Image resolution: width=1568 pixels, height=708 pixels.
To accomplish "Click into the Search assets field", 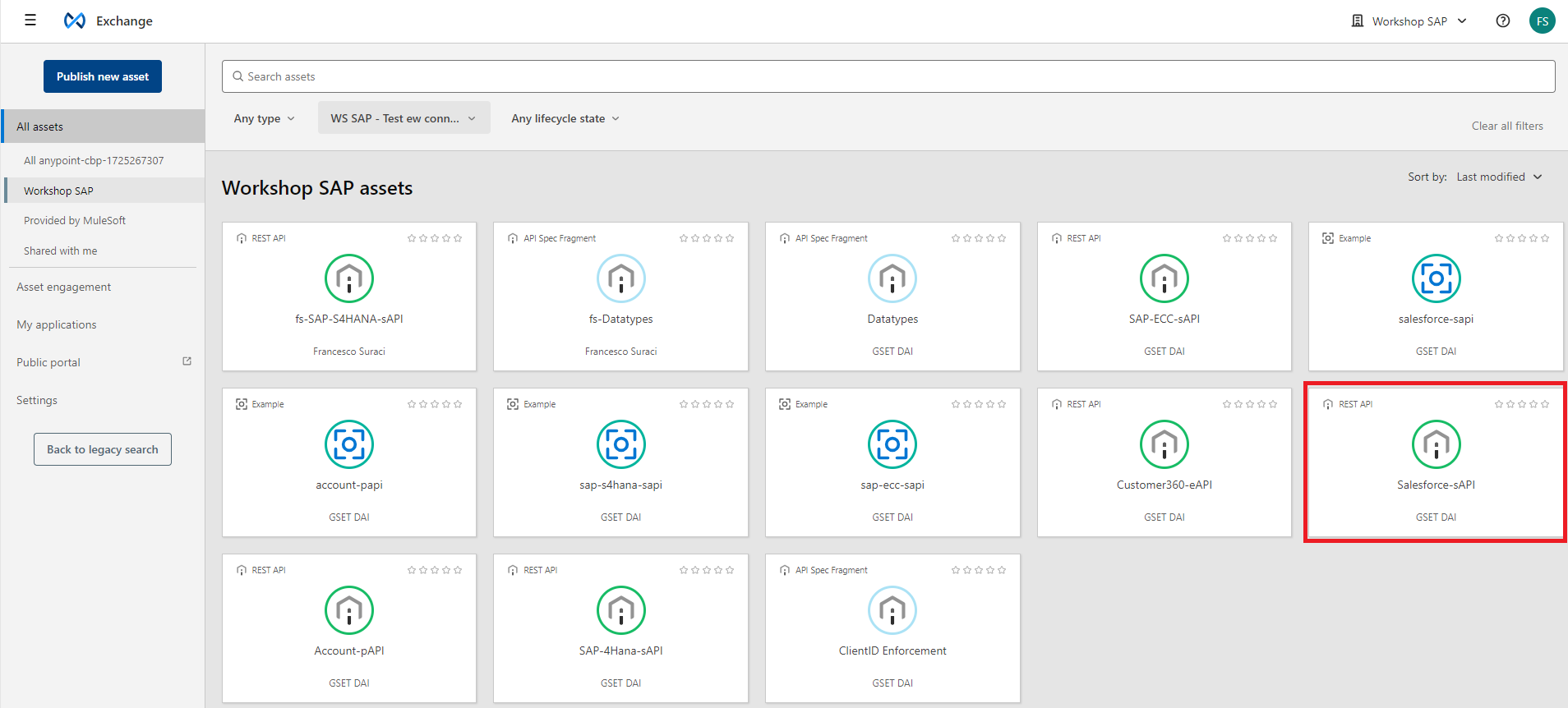I will (888, 76).
